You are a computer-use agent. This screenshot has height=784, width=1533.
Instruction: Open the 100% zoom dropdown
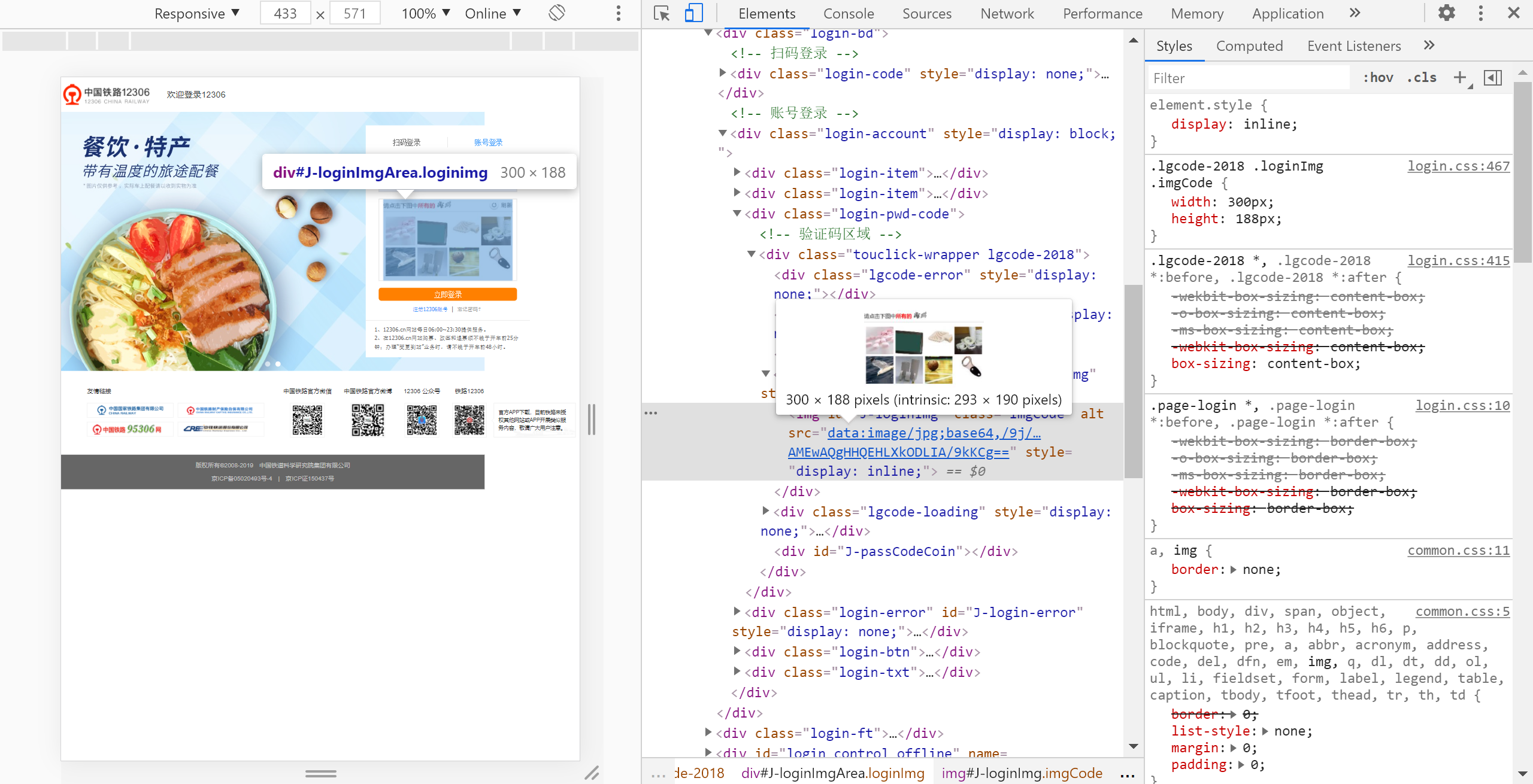[x=425, y=13]
